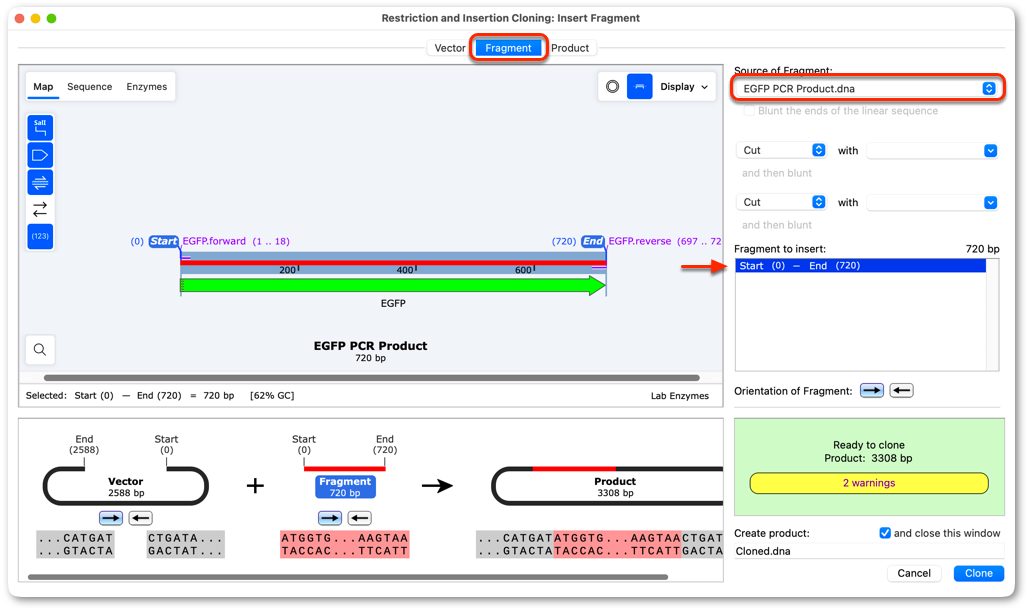Toggle the (123) numbering icon
1026x608 pixels.
(40, 236)
